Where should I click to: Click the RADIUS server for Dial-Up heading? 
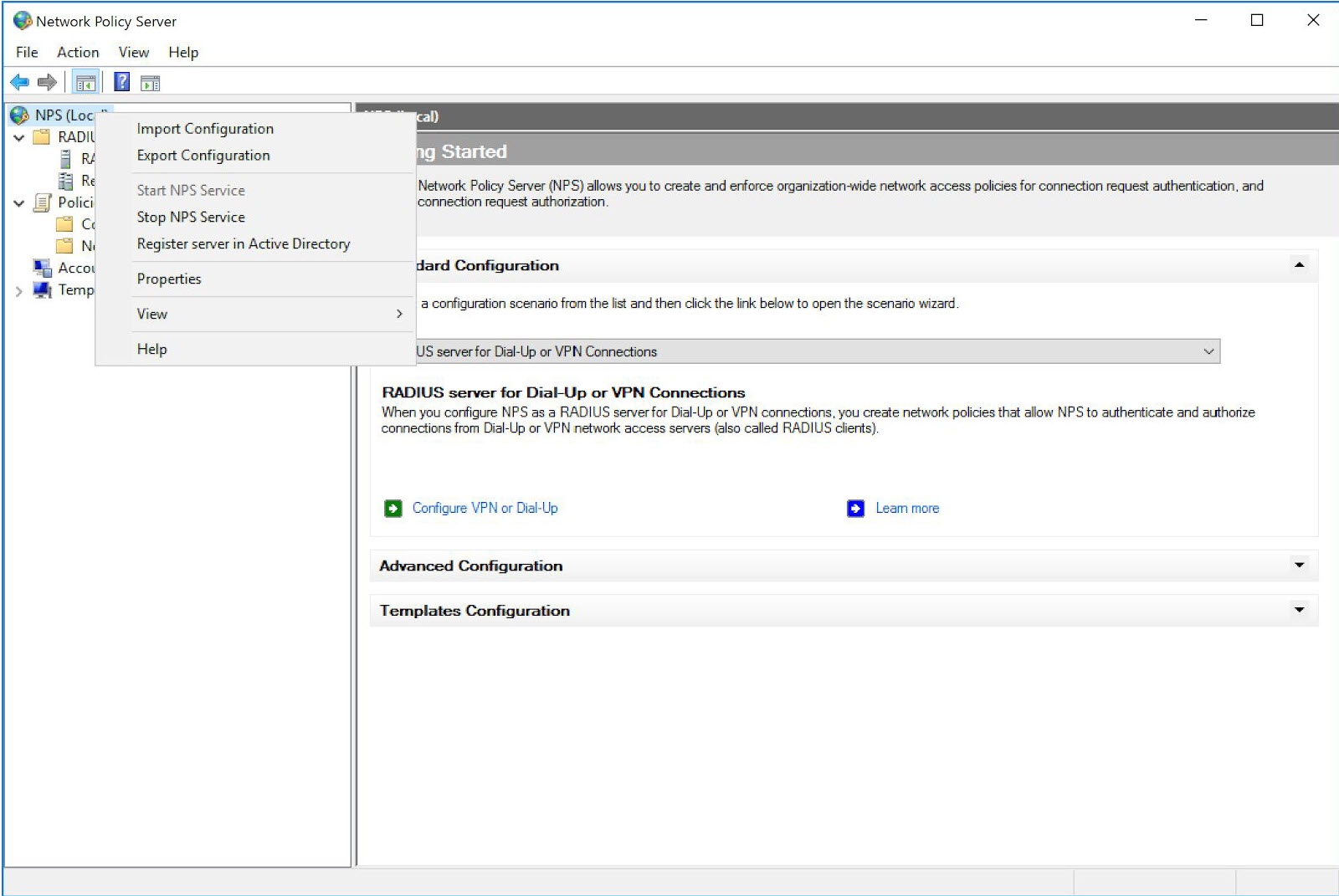[x=563, y=392]
